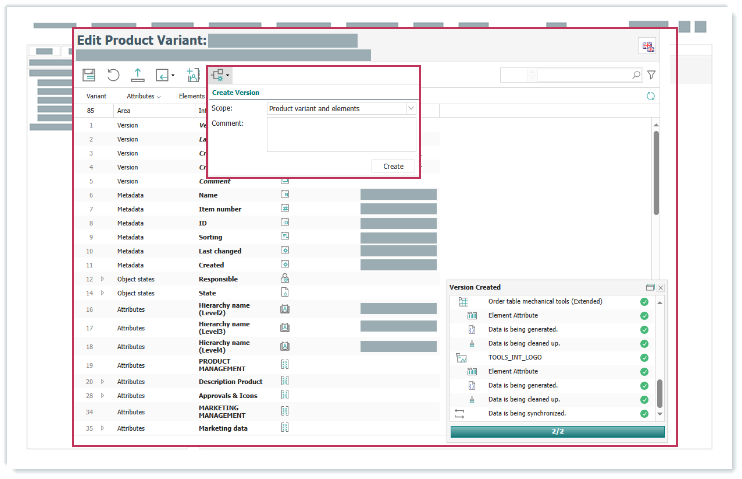Maximize the Version Created panel
742x479 pixels.
pos(650,287)
